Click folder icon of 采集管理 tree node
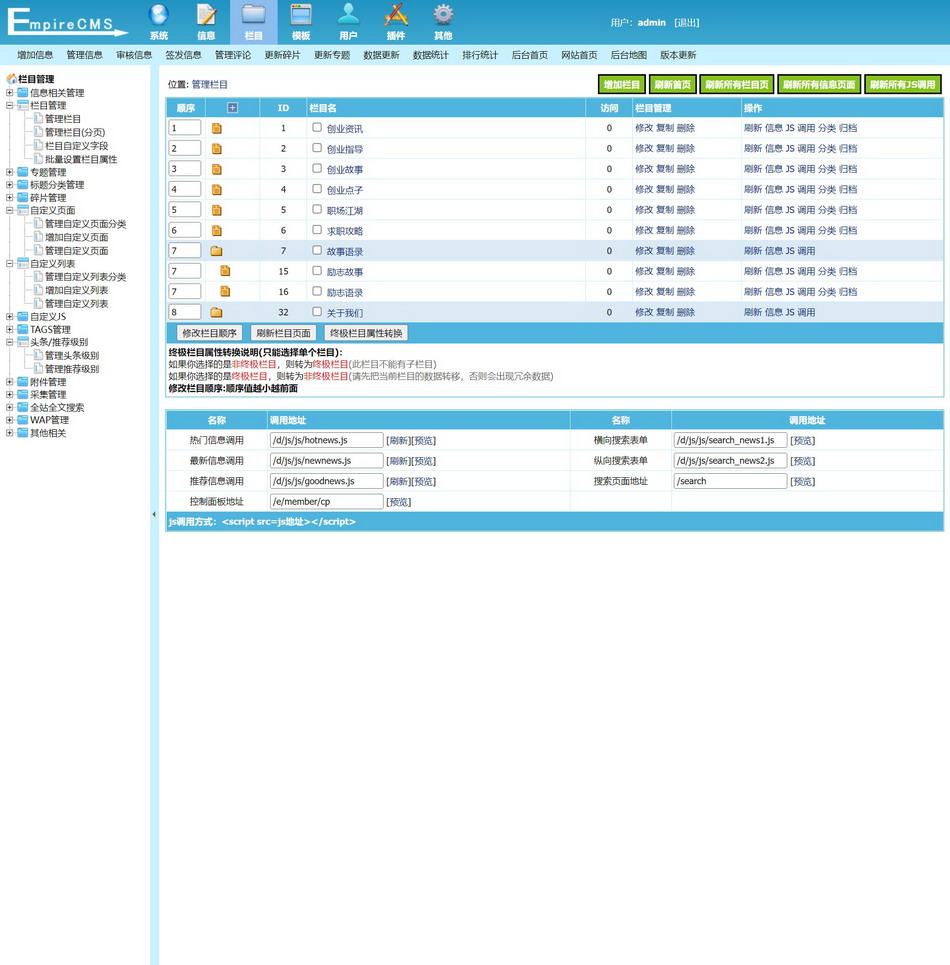Screen dimensions: 950x965 [23, 394]
